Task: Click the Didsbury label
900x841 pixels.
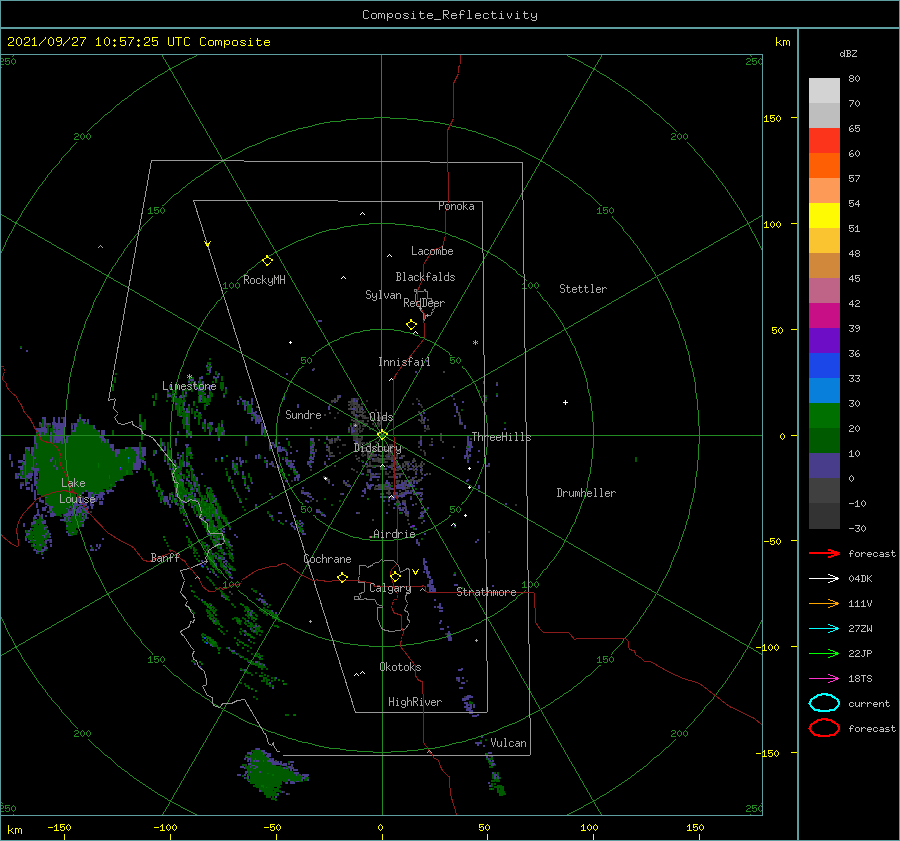Action: point(377,448)
